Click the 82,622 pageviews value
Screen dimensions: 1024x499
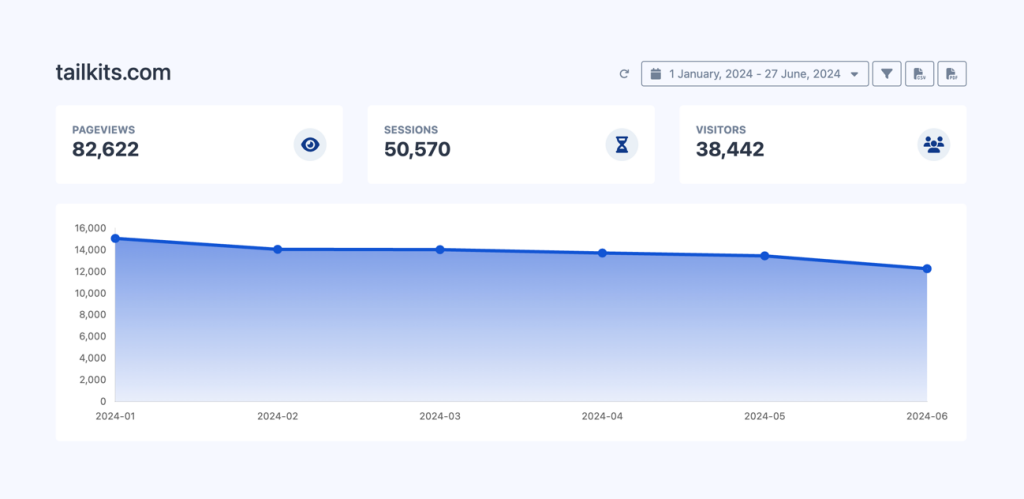click(106, 150)
